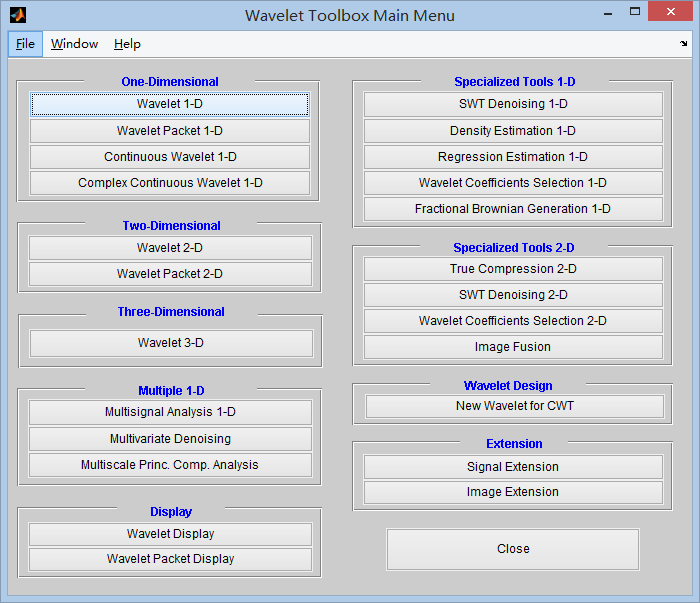Screen dimensions: 700x603
Task: Open SWT Denoising 2-D
Action: pyautogui.click(x=513, y=295)
